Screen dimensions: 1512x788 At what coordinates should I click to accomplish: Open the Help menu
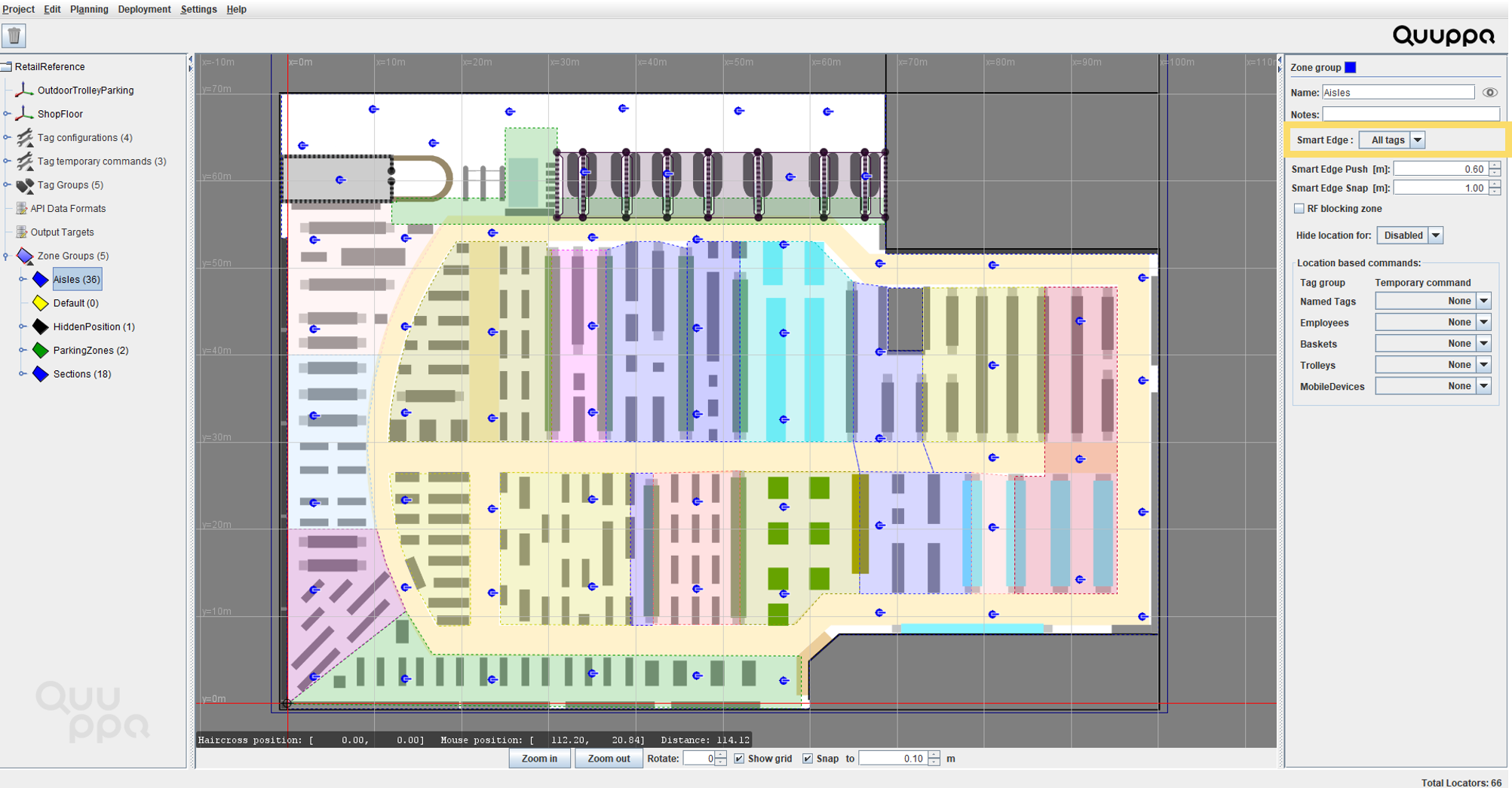click(236, 9)
